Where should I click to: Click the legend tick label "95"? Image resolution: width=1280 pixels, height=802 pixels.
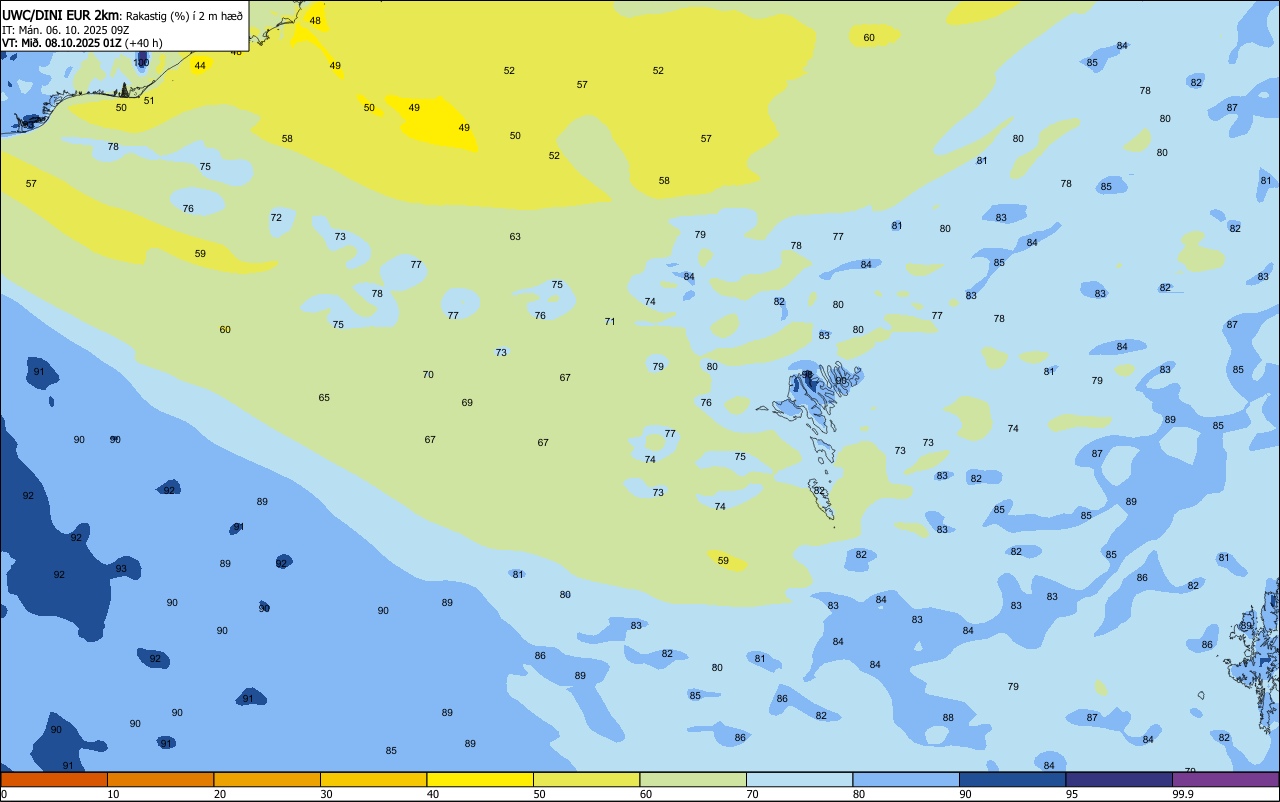coord(1072,794)
